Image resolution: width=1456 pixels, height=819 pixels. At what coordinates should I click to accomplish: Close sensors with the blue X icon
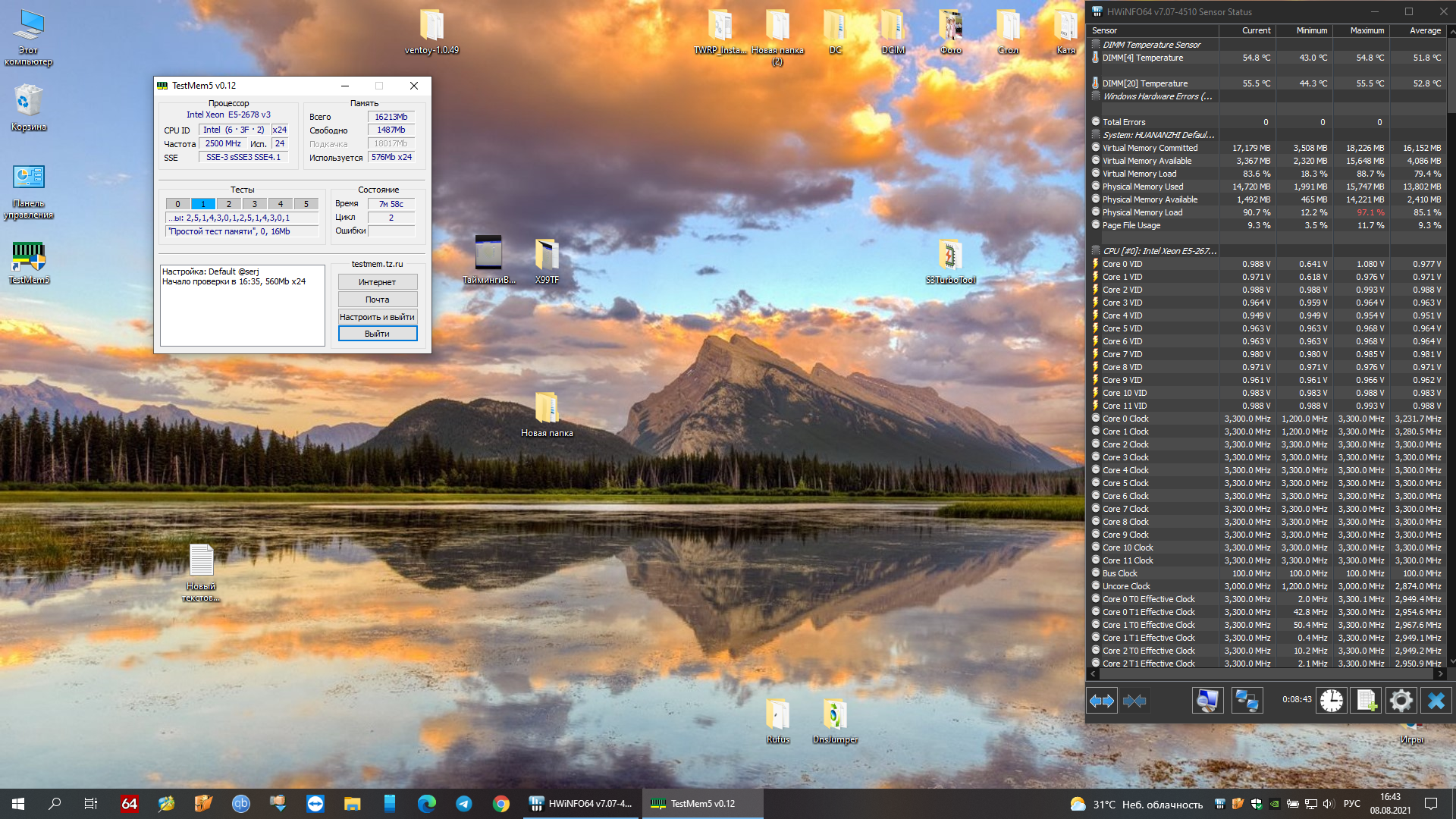(1436, 701)
